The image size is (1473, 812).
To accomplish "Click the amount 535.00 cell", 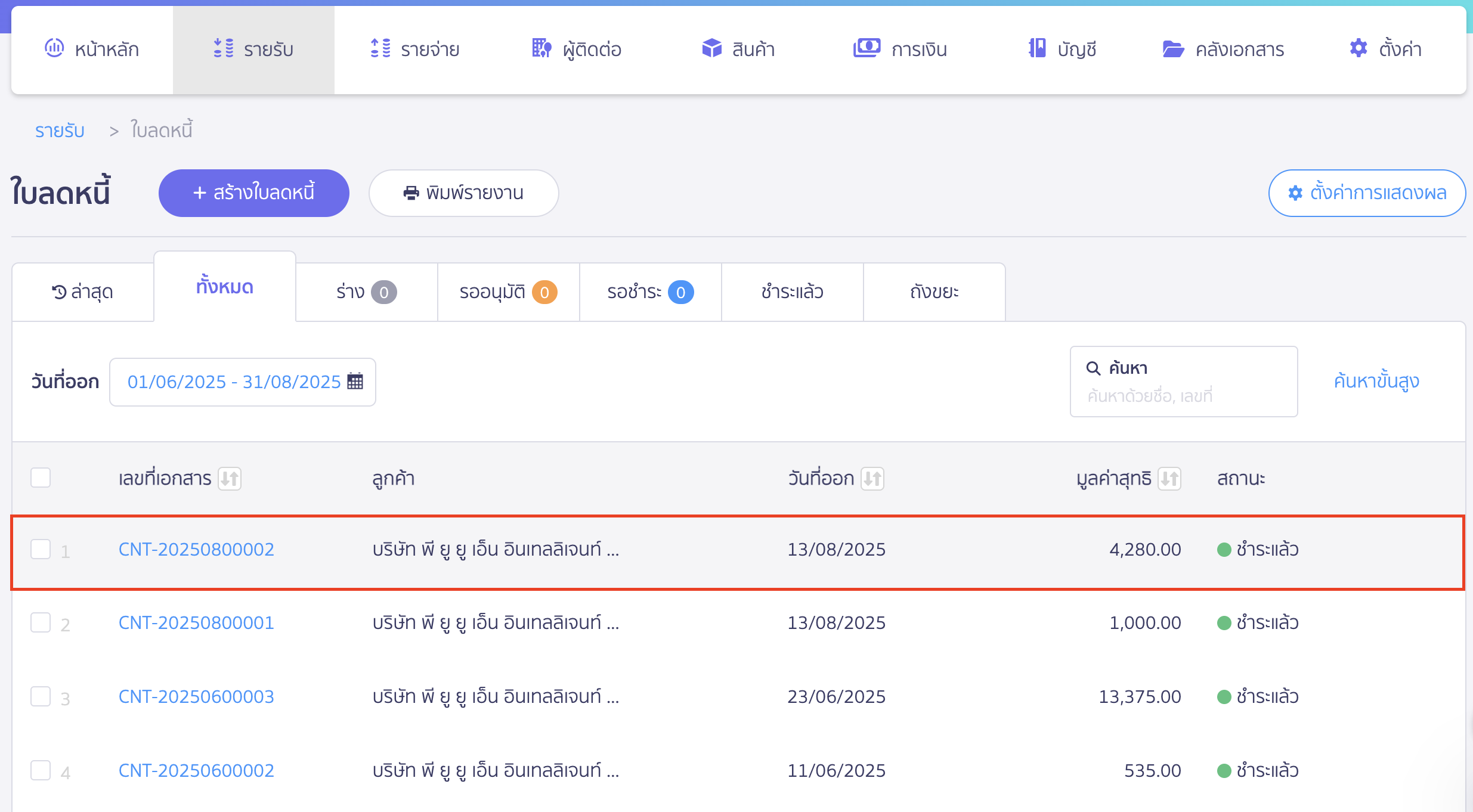I will [x=1153, y=770].
